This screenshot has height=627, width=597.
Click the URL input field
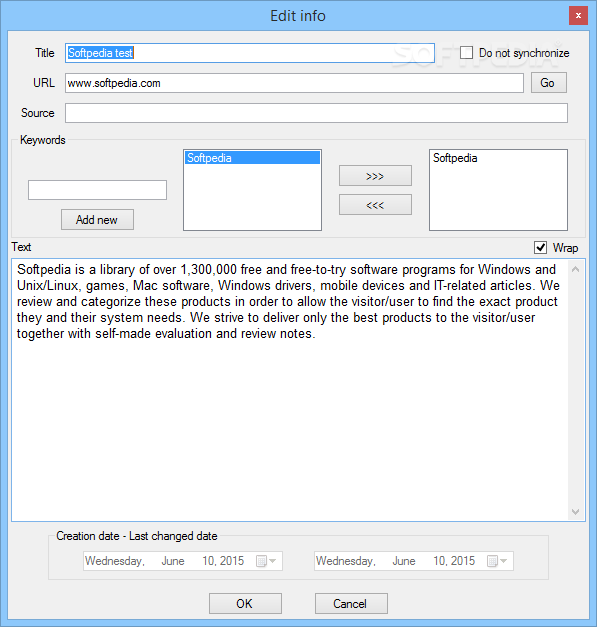tap(294, 83)
